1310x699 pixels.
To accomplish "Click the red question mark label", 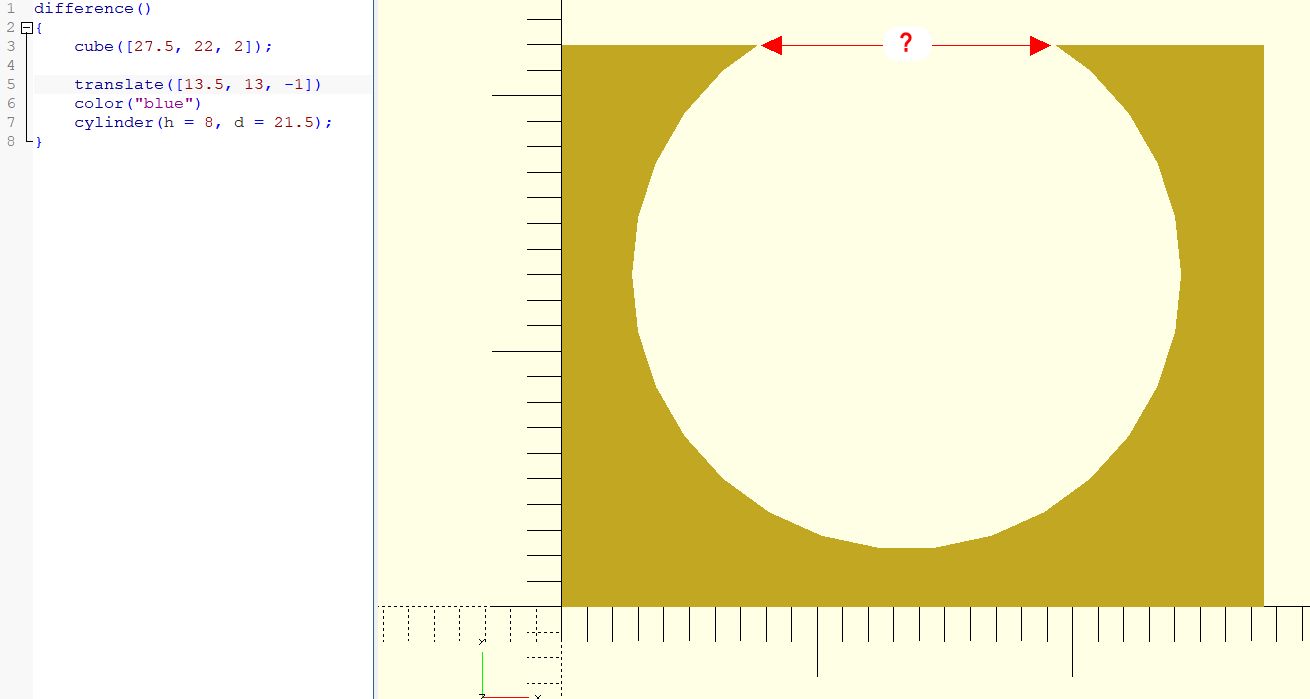I will 906,44.
